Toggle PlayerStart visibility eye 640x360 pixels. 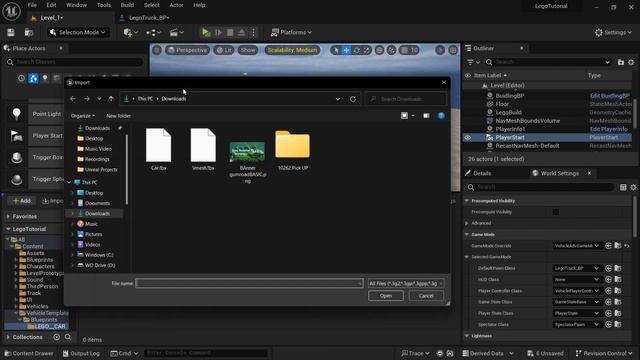[468, 138]
